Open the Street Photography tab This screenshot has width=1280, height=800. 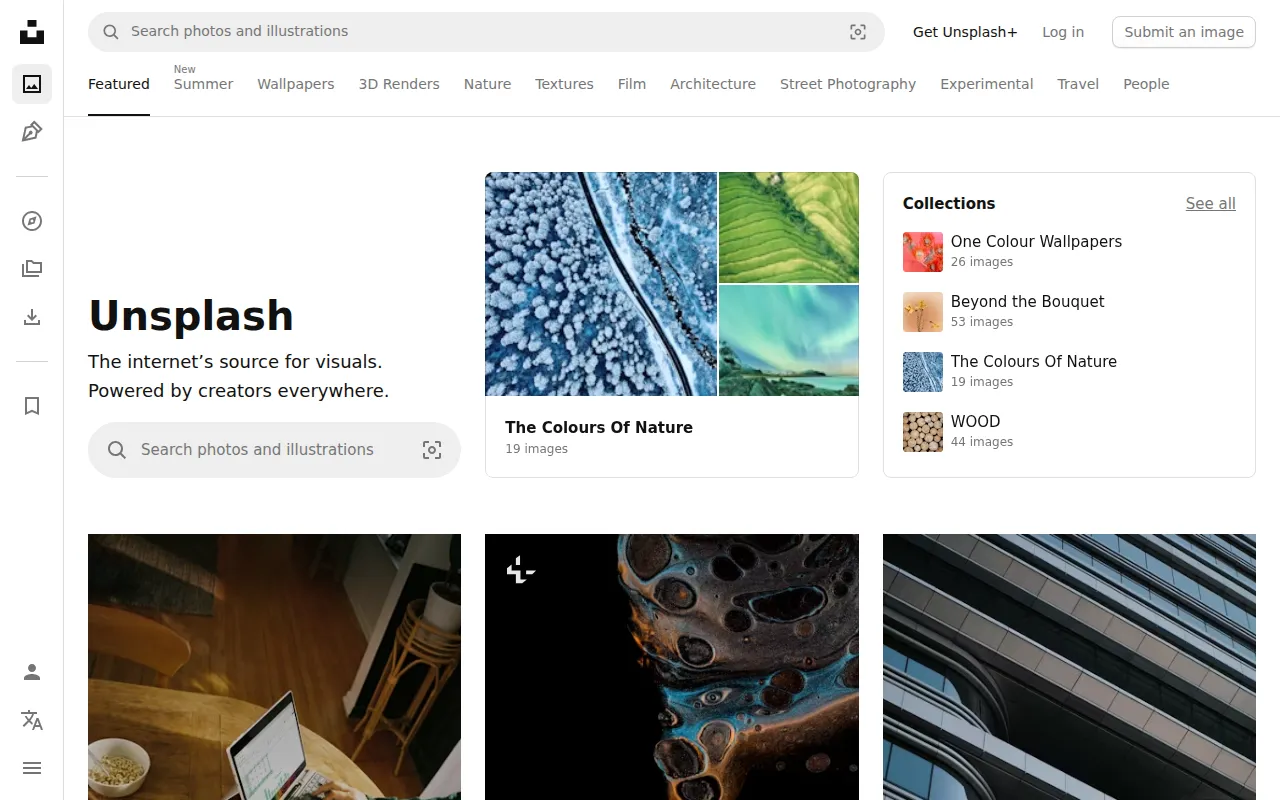click(x=848, y=84)
